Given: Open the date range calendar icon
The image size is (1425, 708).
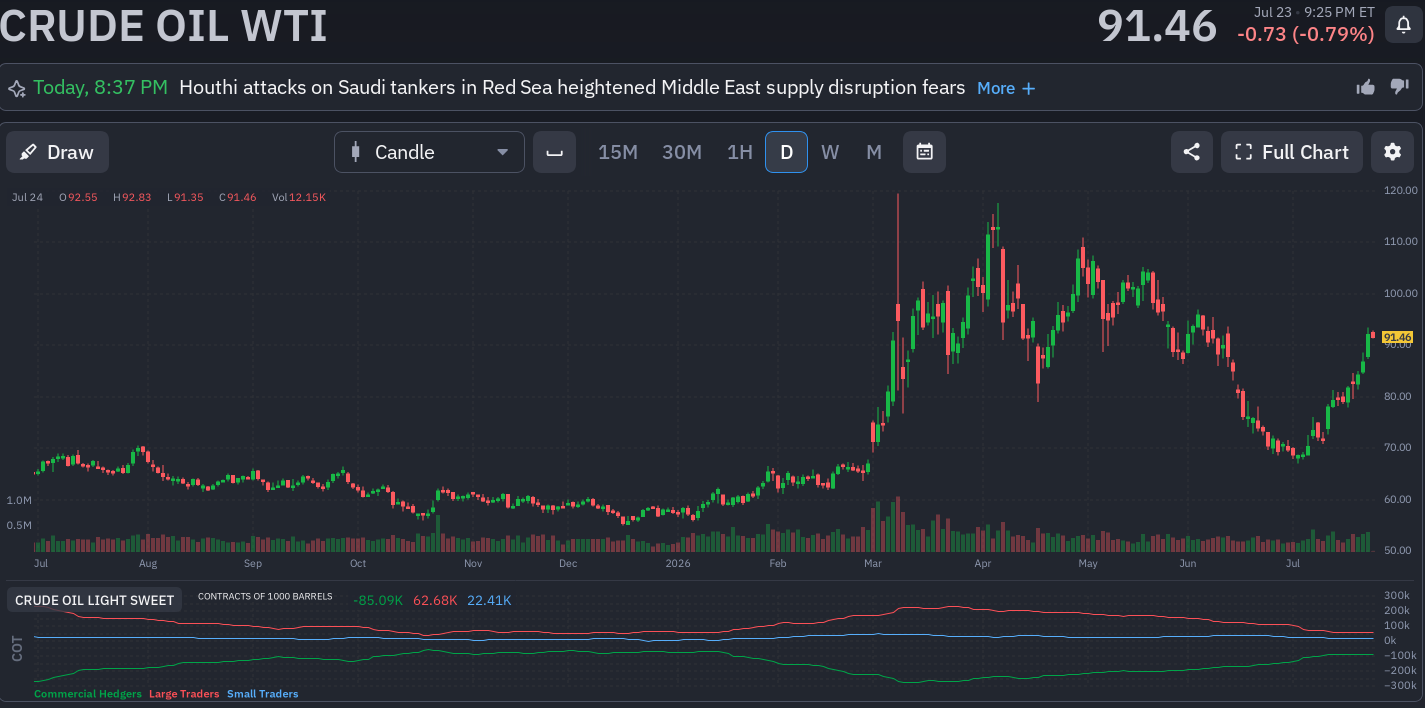Looking at the screenshot, I should (x=924, y=152).
